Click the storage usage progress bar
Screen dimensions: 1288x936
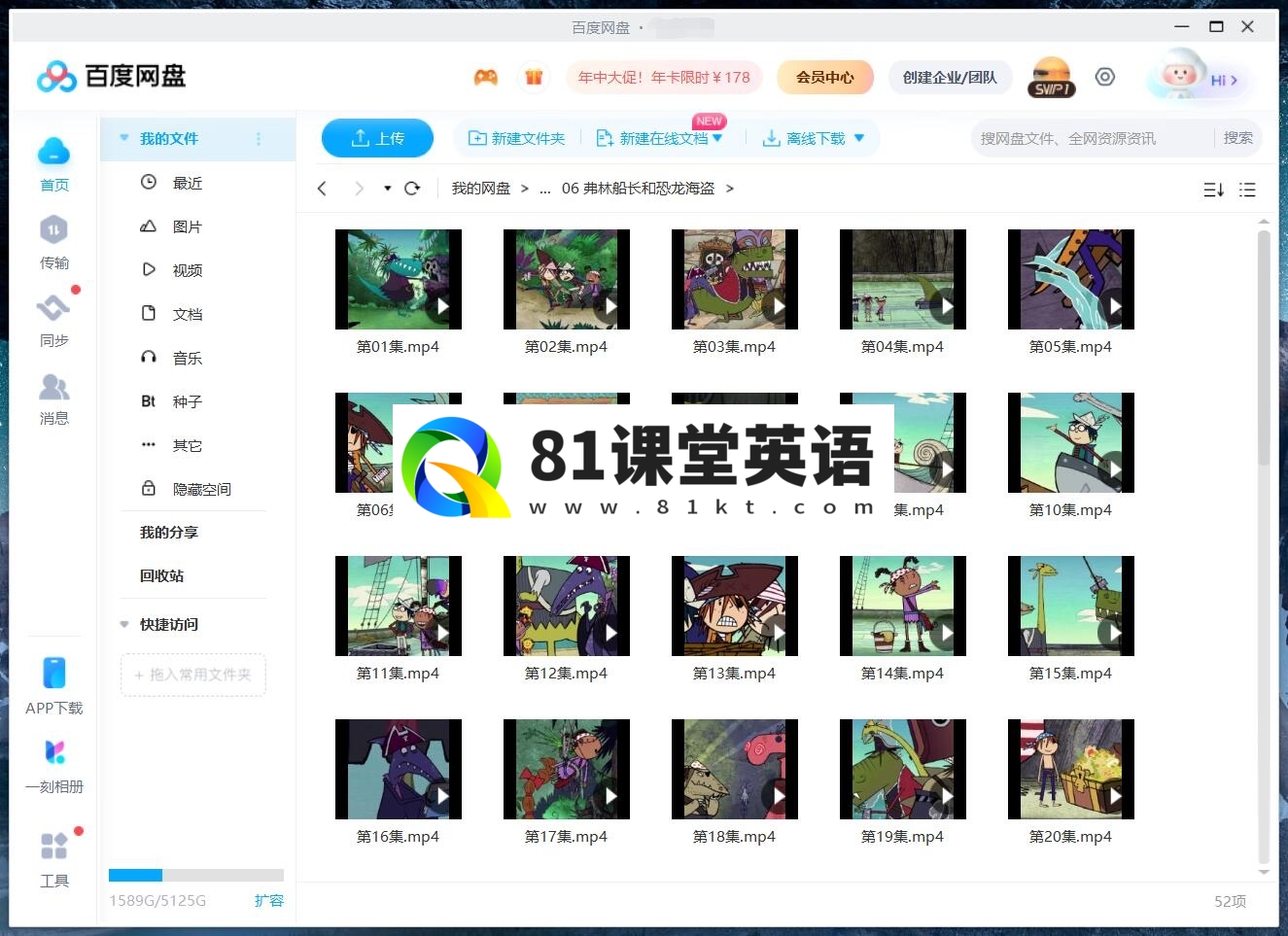point(196,875)
